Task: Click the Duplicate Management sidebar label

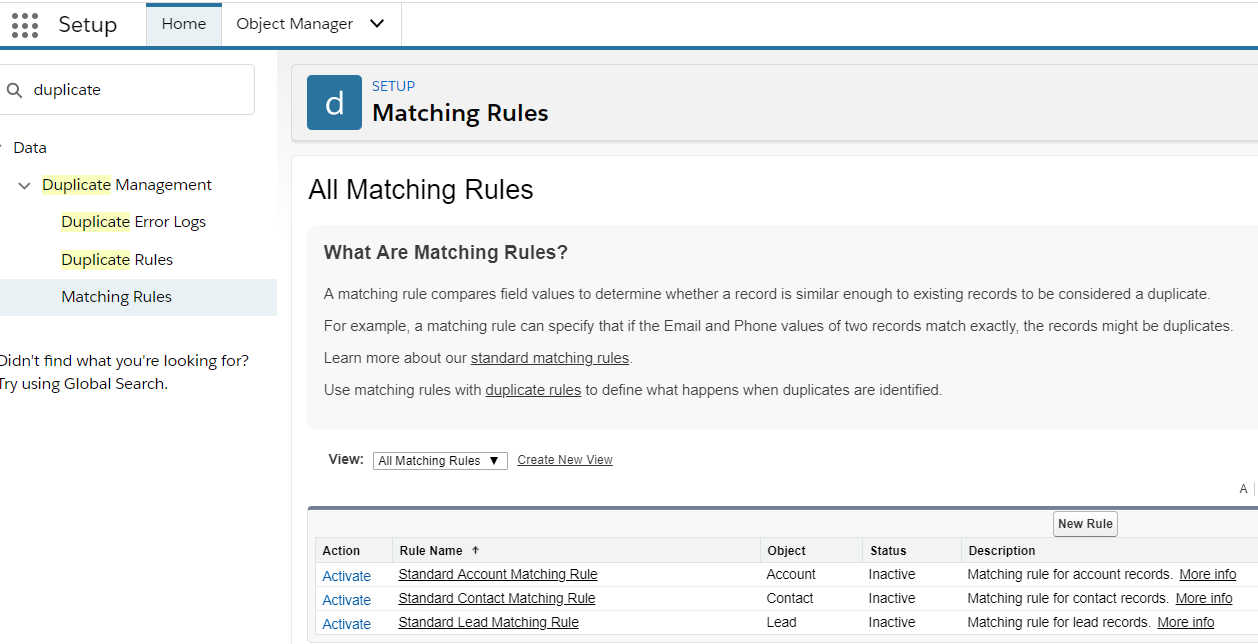Action: pyautogui.click(x=127, y=185)
